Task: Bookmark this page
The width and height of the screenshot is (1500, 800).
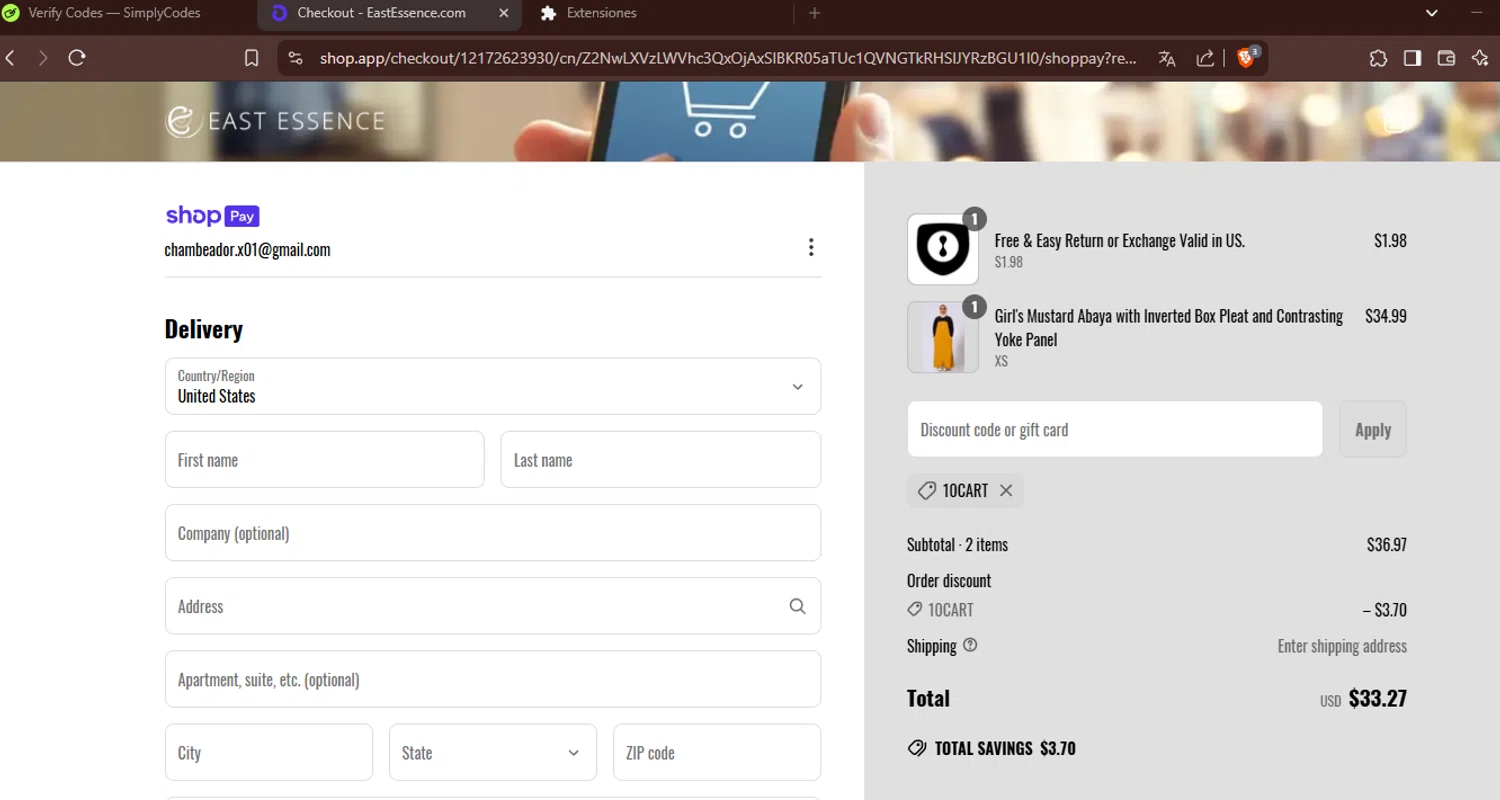Action: click(252, 58)
